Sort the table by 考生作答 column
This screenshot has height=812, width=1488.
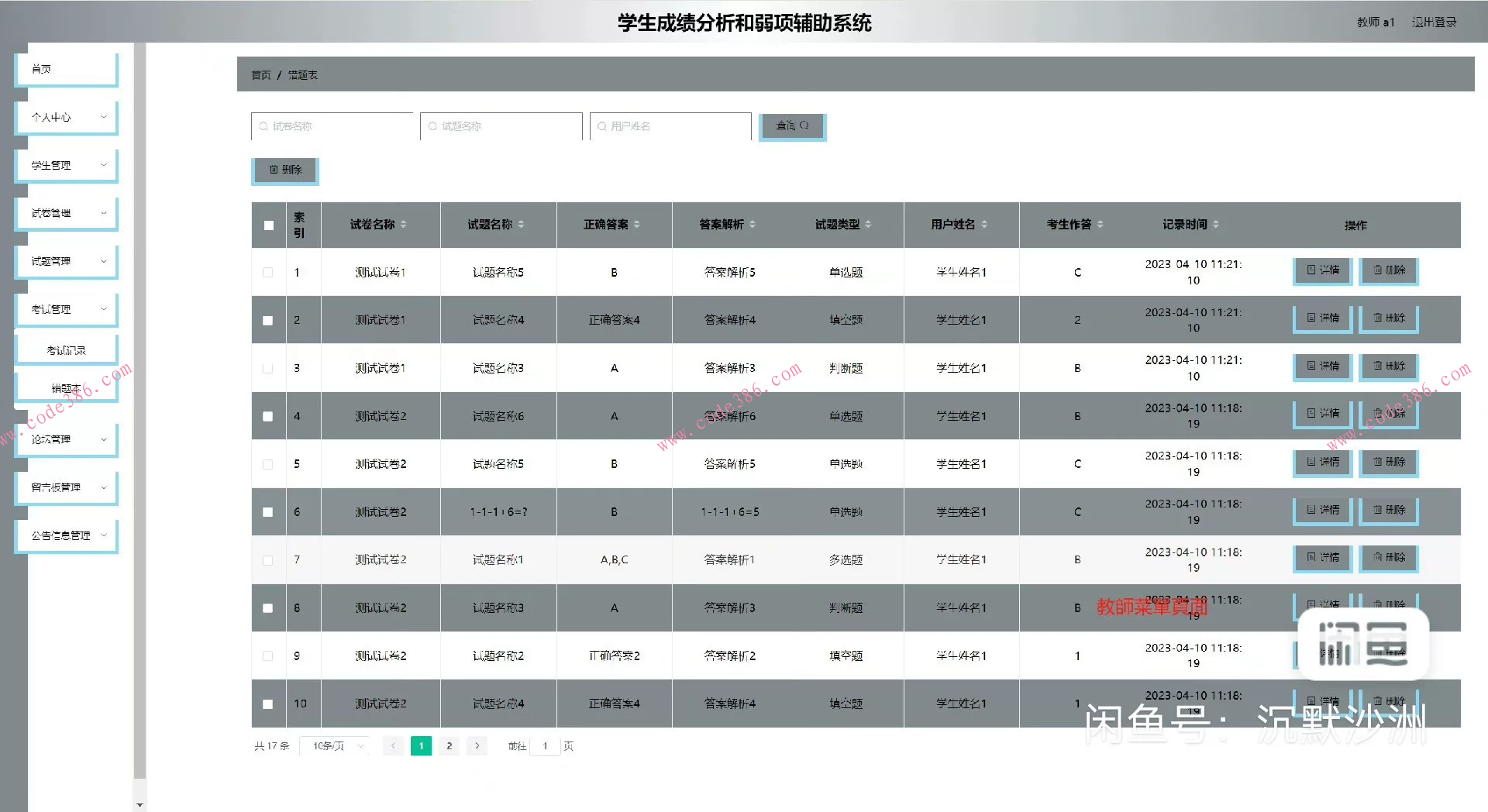[x=1100, y=225]
